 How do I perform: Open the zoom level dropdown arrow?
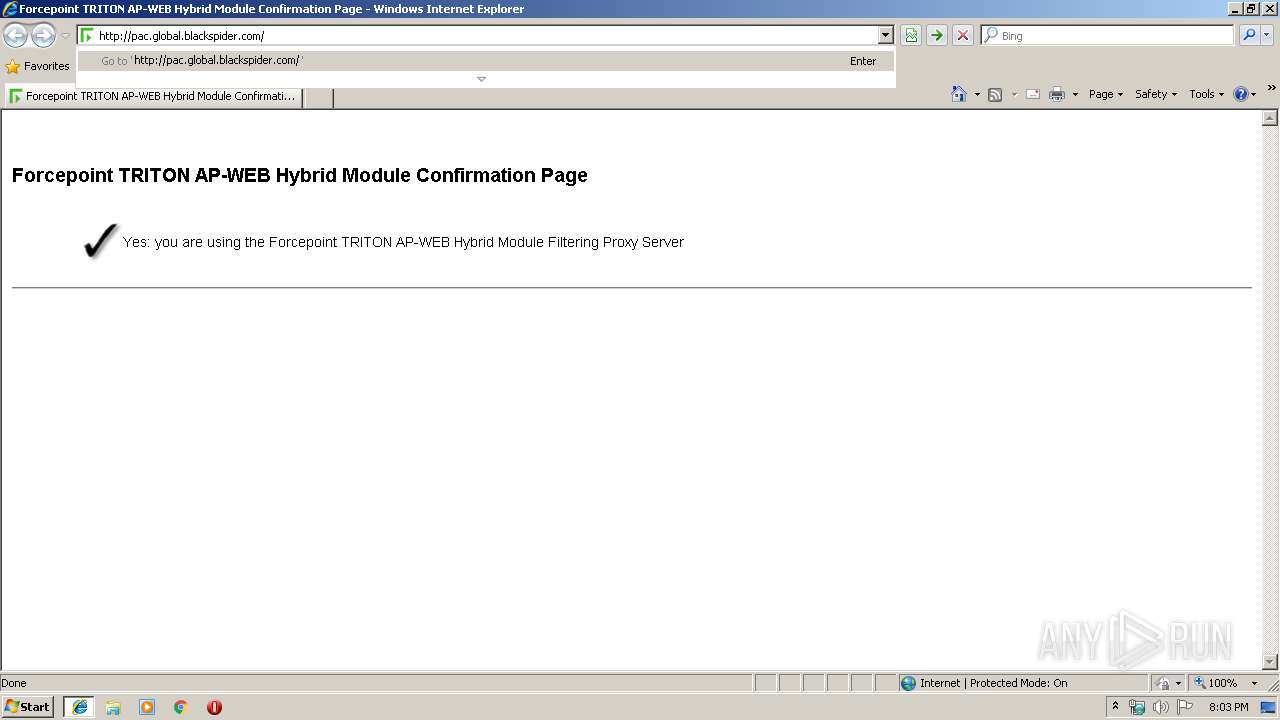point(1254,683)
